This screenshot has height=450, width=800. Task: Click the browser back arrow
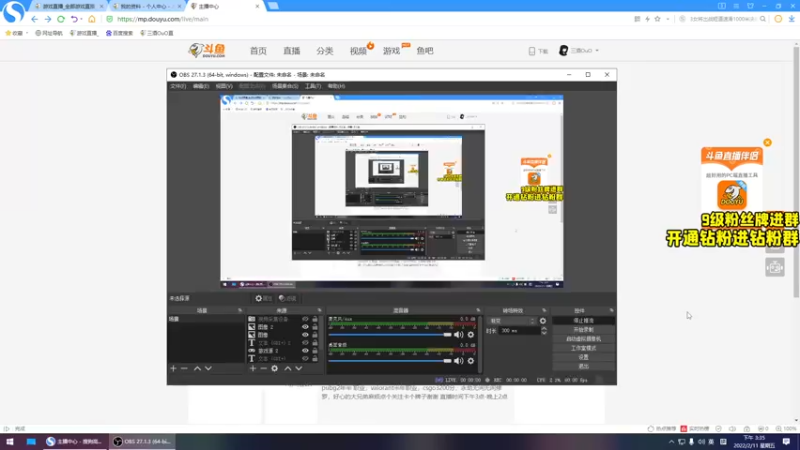click(x=34, y=19)
